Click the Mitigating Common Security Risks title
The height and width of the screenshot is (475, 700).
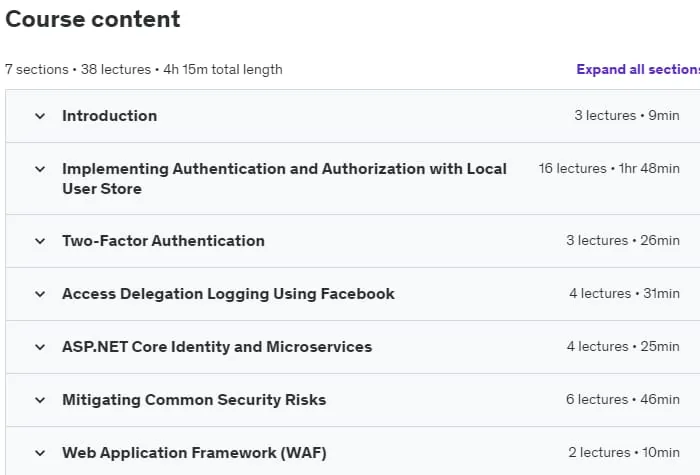(x=194, y=400)
